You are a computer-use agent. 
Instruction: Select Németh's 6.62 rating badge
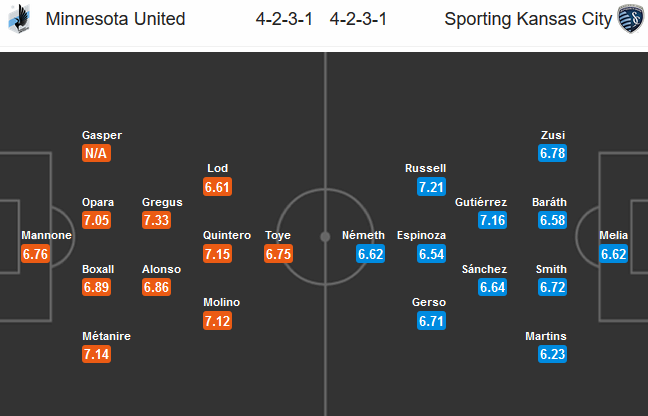pos(371,254)
